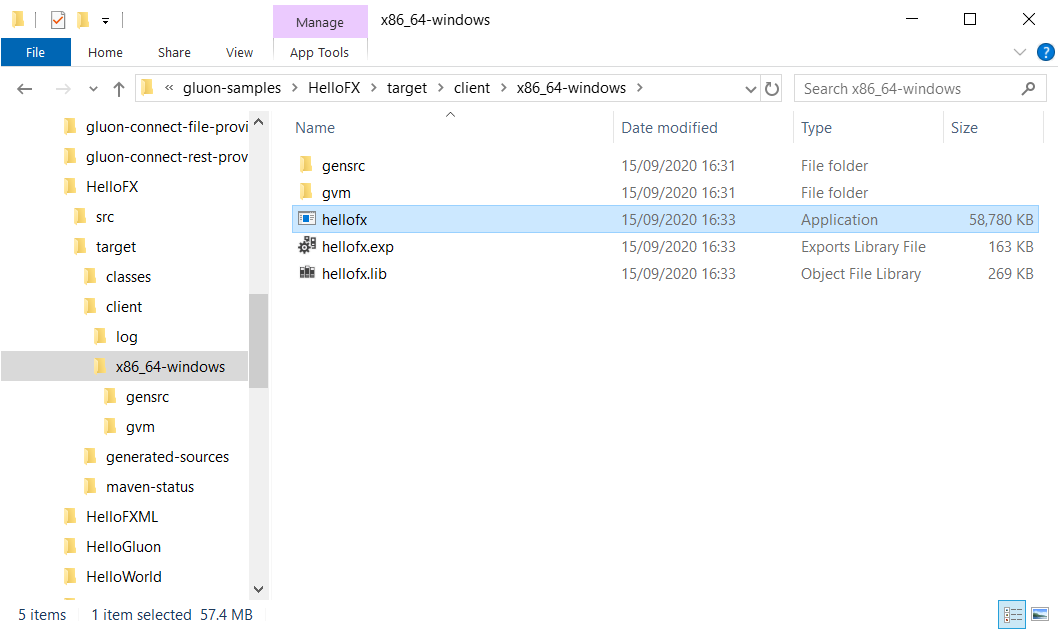1058x629 pixels.
Task: Click the navigation pane scroll down arrow
Action: tap(258, 589)
